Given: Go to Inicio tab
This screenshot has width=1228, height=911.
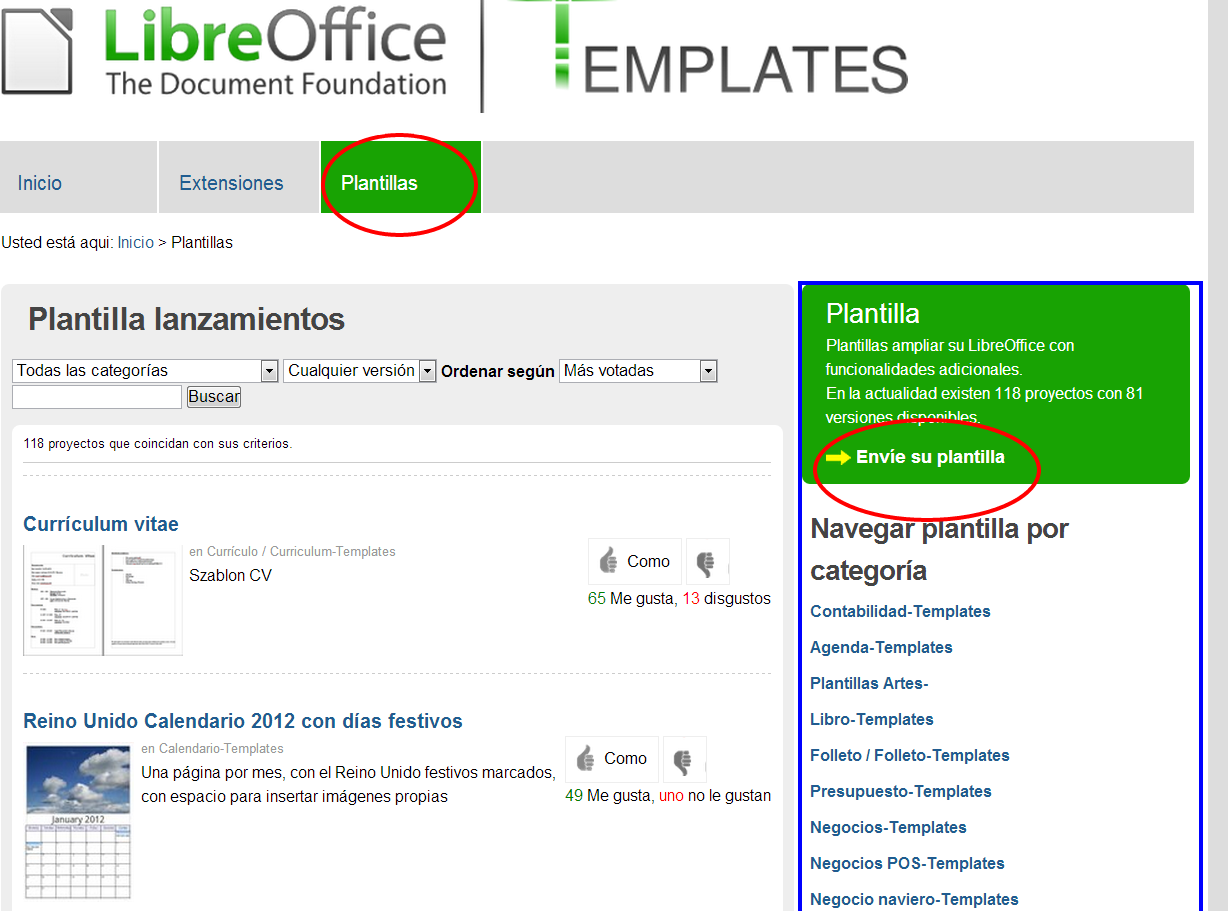Looking at the screenshot, I should 78,177.
